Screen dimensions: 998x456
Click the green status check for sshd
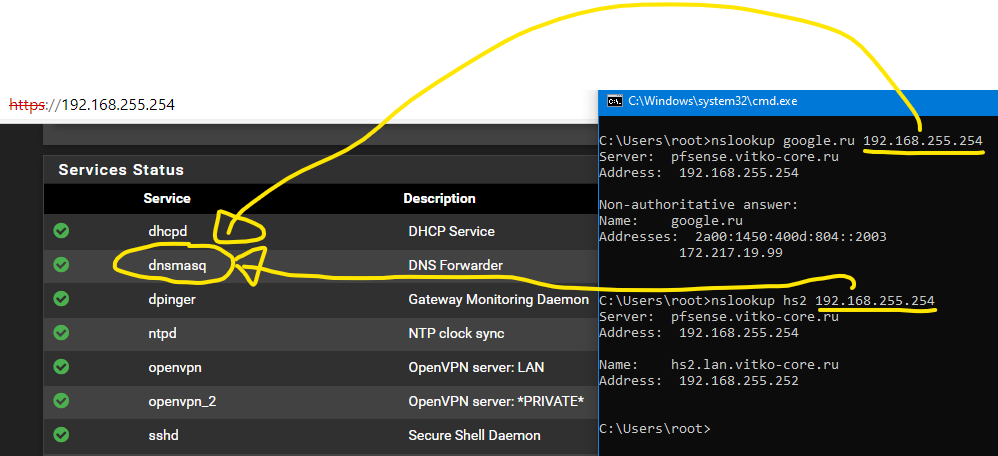pyautogui.click(x=61, y=435)
